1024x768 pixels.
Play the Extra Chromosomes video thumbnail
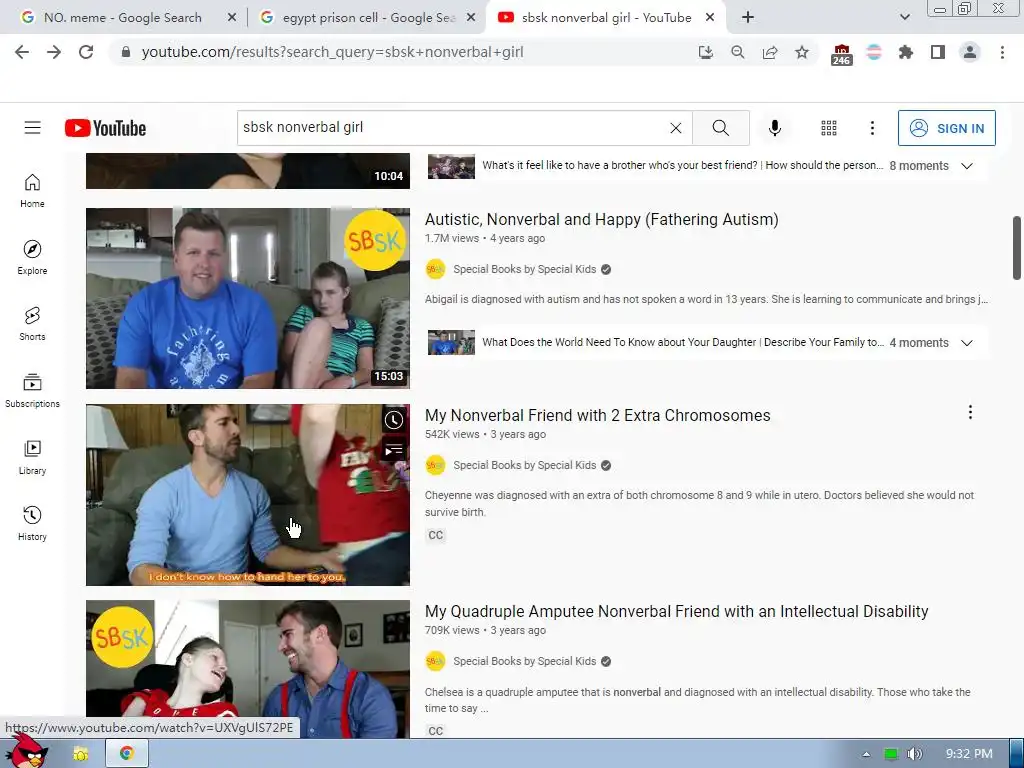point(248,494)
